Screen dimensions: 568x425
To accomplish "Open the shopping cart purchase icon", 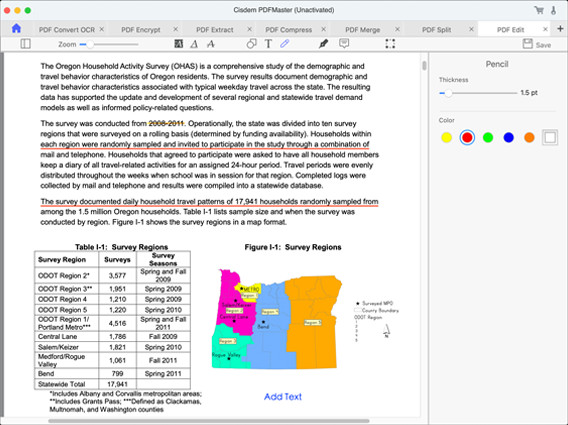I will 539,10.
